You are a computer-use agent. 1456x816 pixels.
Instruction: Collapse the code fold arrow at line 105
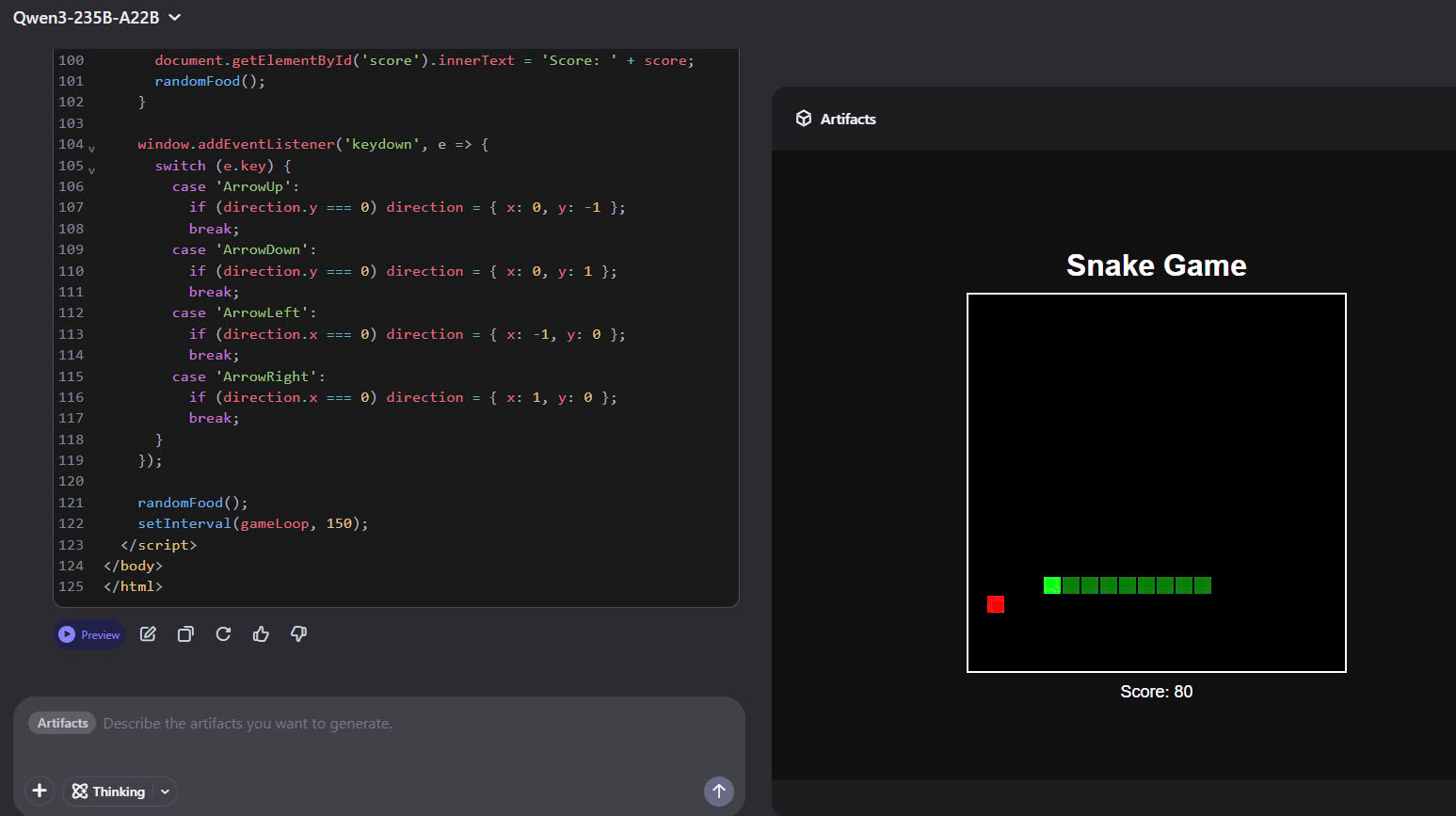[x=91, y=170]
